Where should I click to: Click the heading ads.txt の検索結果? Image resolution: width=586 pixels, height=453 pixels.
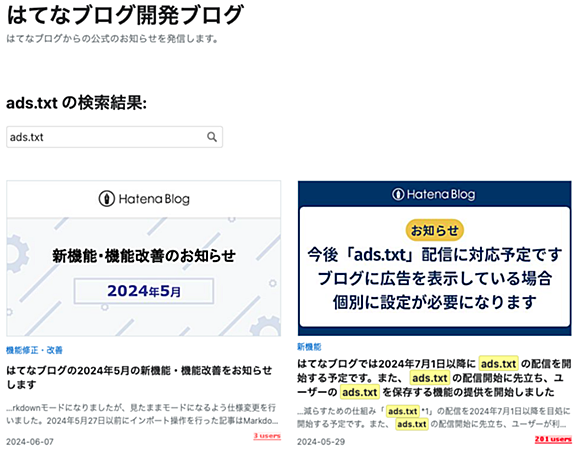(x=77, y=103)
